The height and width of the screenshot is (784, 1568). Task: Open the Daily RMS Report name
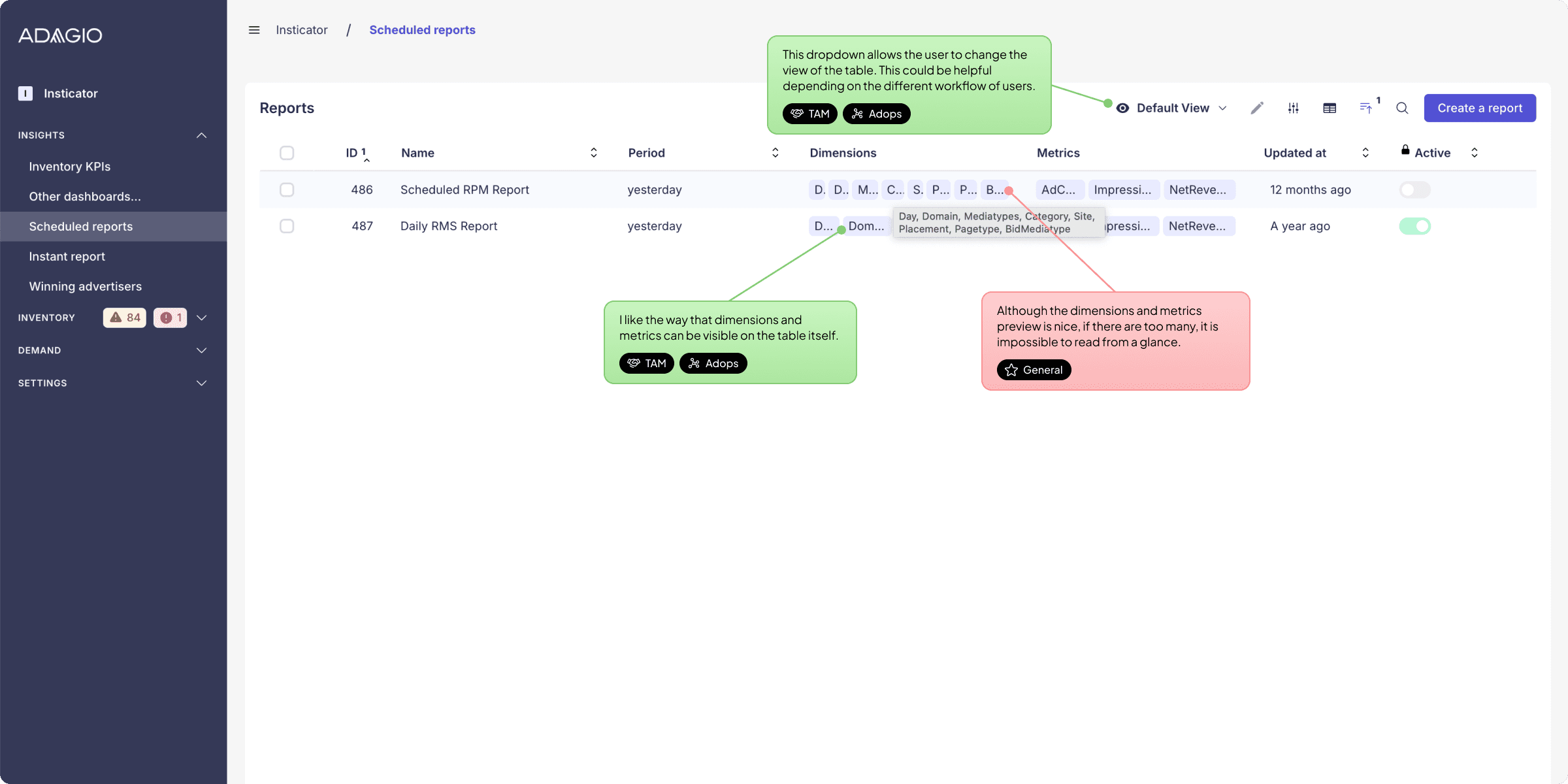[449, 226]
